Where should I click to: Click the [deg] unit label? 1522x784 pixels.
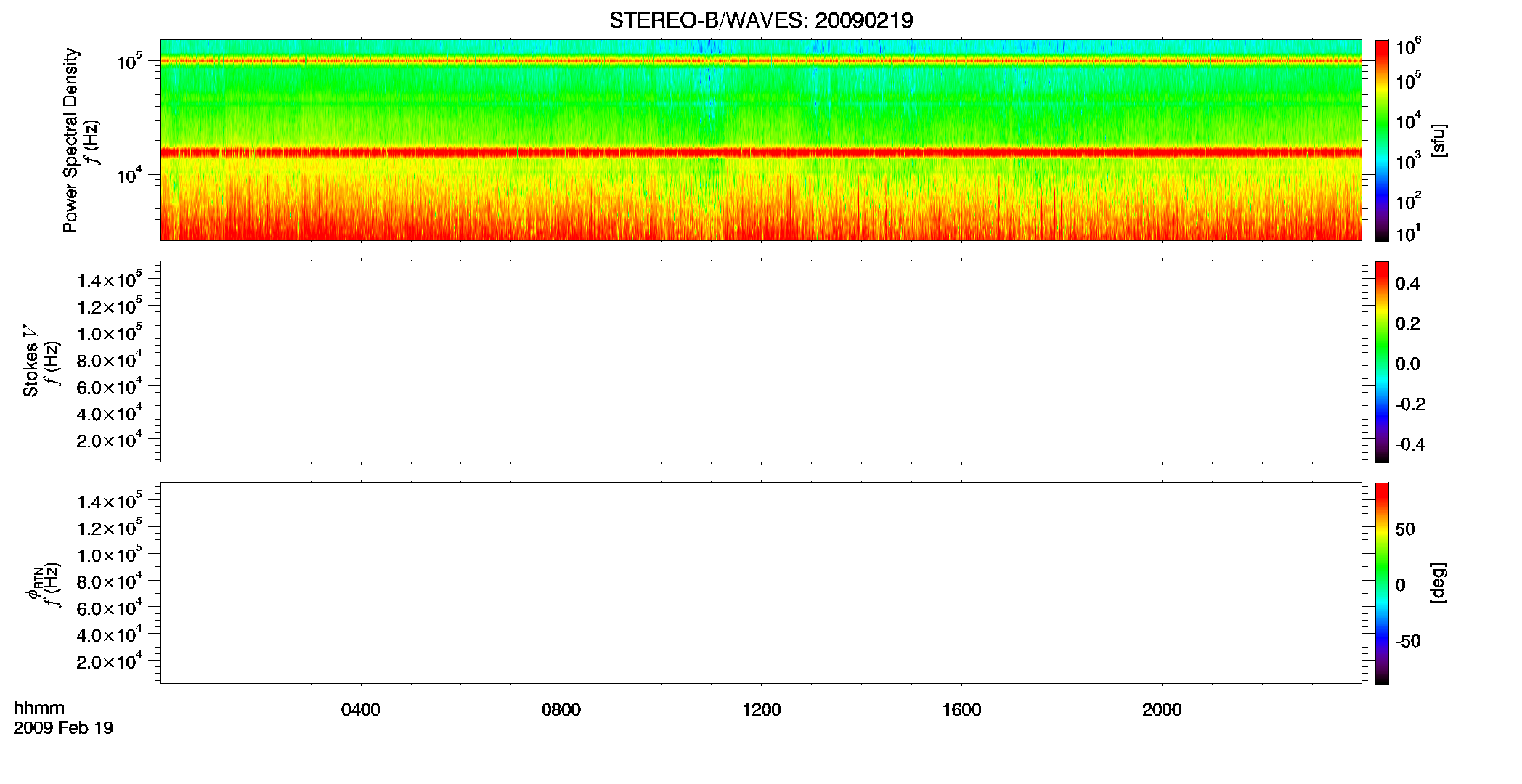1438,583
